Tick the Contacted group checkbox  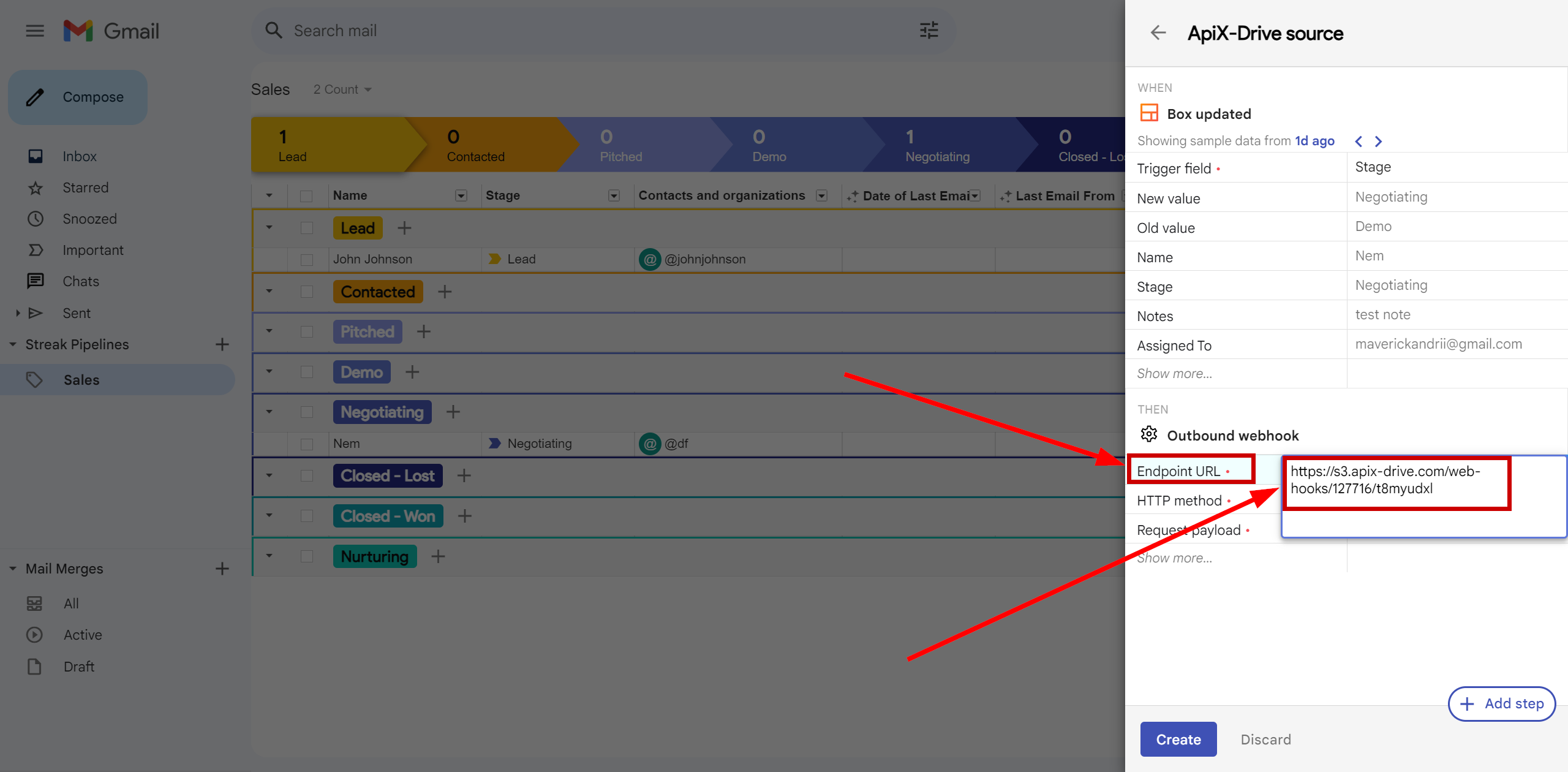[307, 292]
